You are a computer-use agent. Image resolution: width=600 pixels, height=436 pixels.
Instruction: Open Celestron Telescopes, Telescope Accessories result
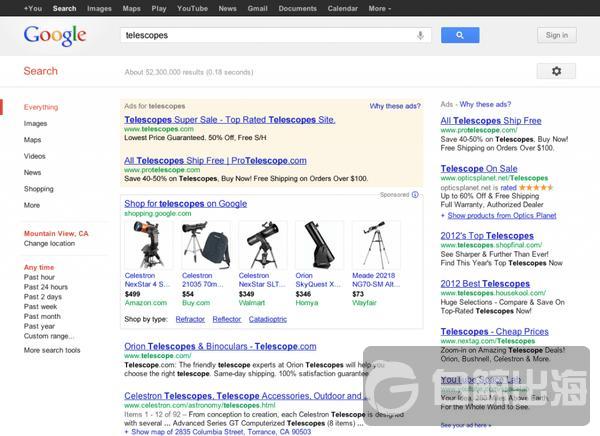pos(245,395)
